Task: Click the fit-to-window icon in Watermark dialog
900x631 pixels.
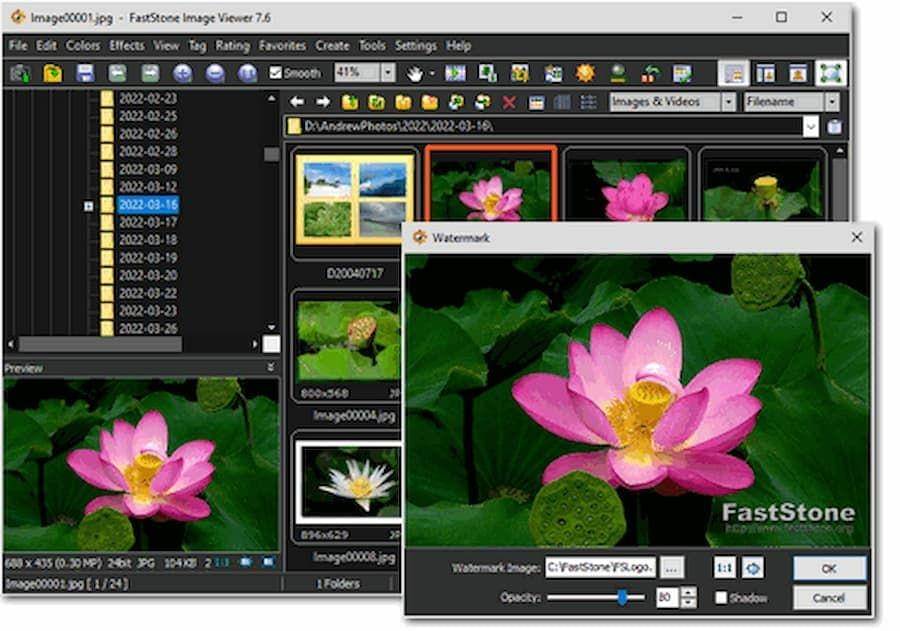Action: point(752,568)
